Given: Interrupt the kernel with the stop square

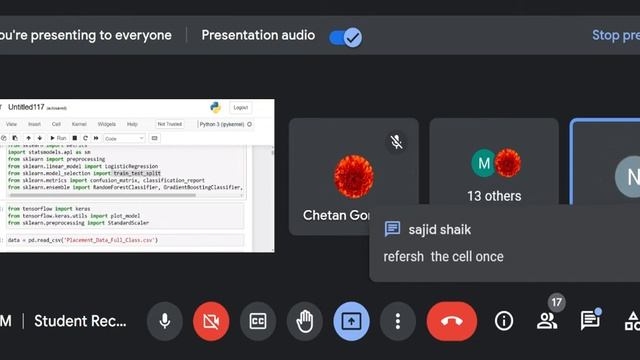Looking at the screenshot, I should (x=75, y=138).
